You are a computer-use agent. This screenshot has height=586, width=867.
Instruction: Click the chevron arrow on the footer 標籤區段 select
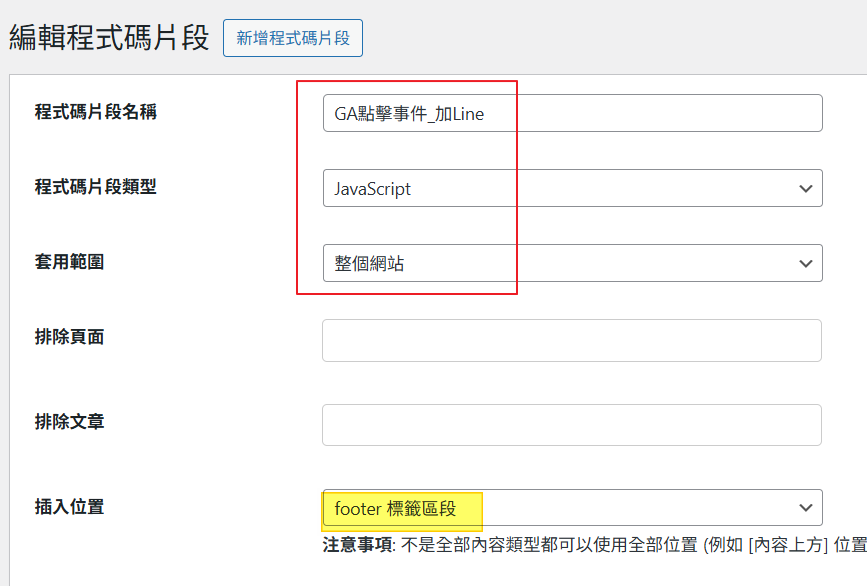point(805,508)
